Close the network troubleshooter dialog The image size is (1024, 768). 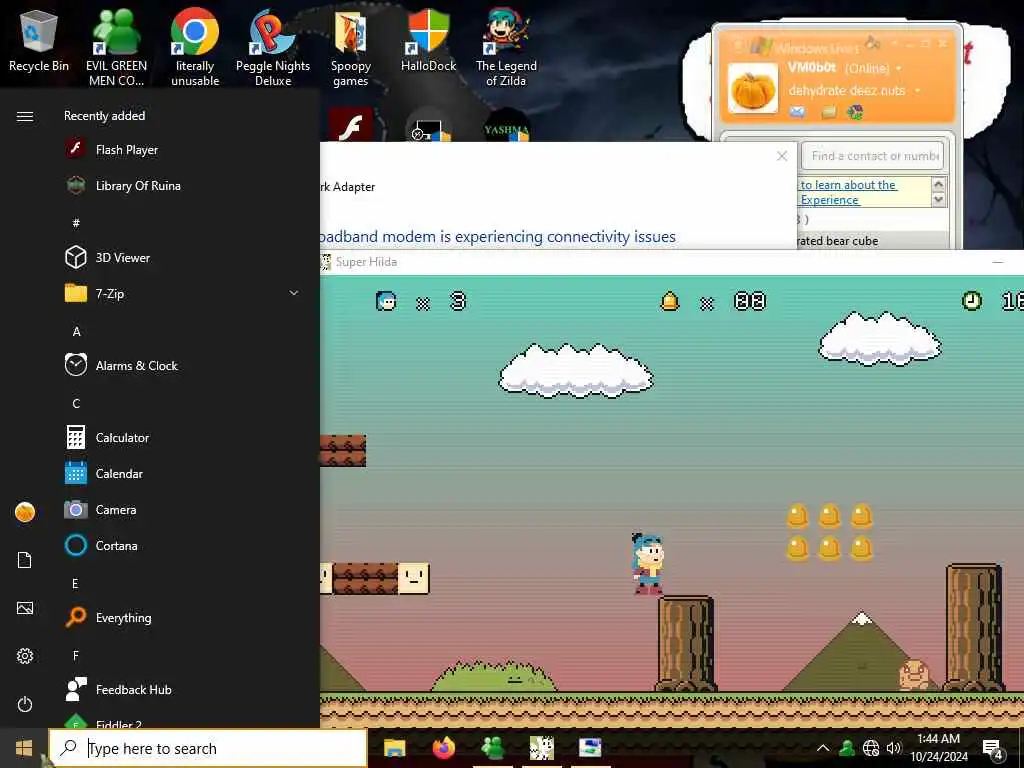tap(782, 156)
